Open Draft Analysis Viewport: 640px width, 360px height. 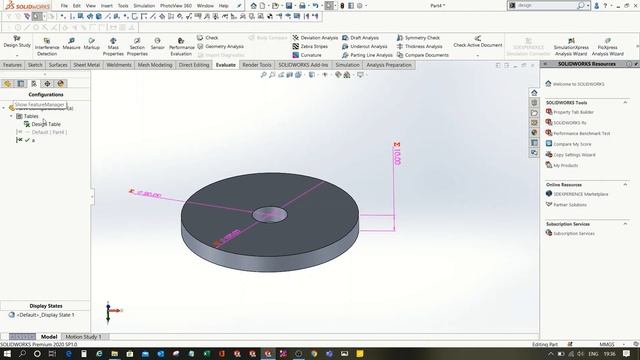tap(360, 38)
